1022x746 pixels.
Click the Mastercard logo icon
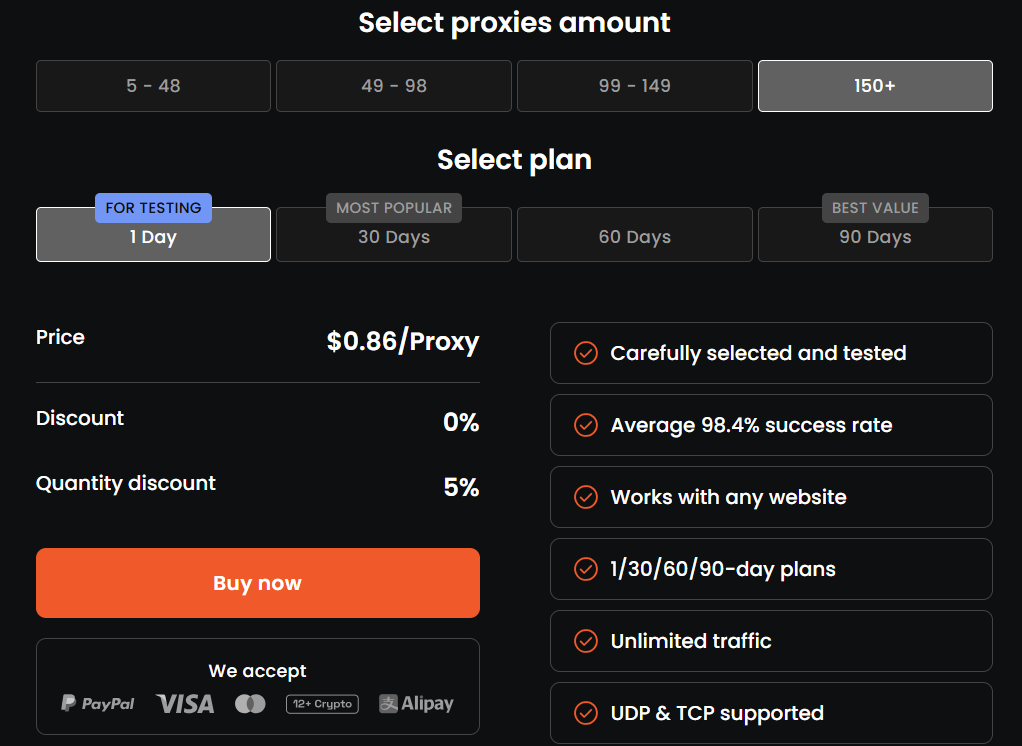coord(250,704)
